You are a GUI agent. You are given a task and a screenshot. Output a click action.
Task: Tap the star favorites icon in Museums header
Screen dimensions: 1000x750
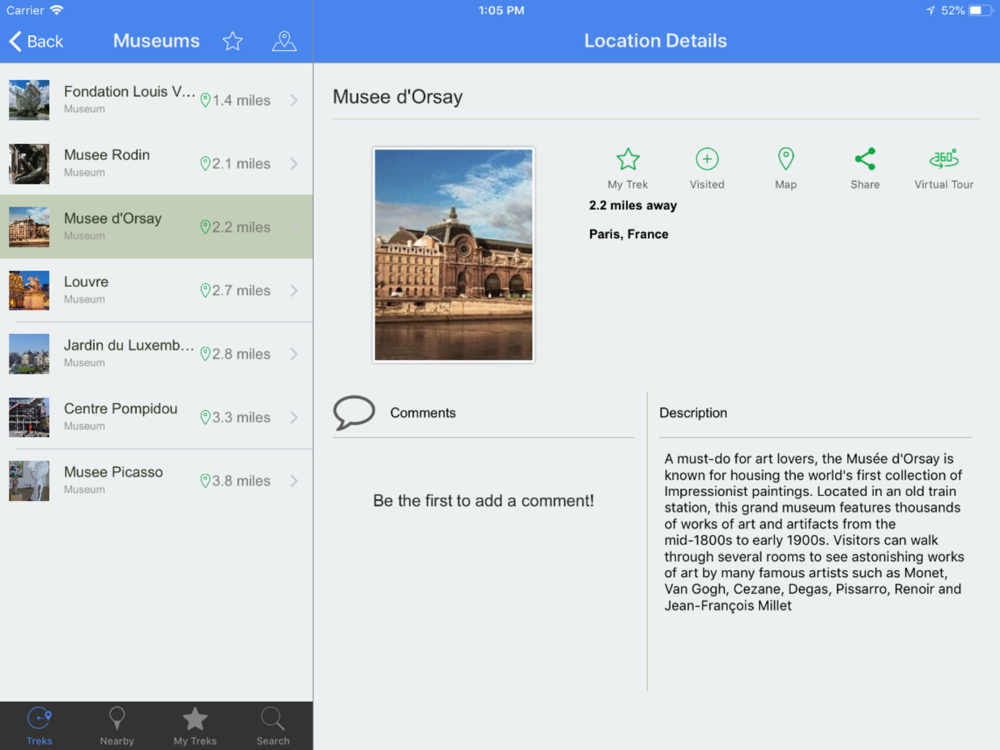(233, 41)
